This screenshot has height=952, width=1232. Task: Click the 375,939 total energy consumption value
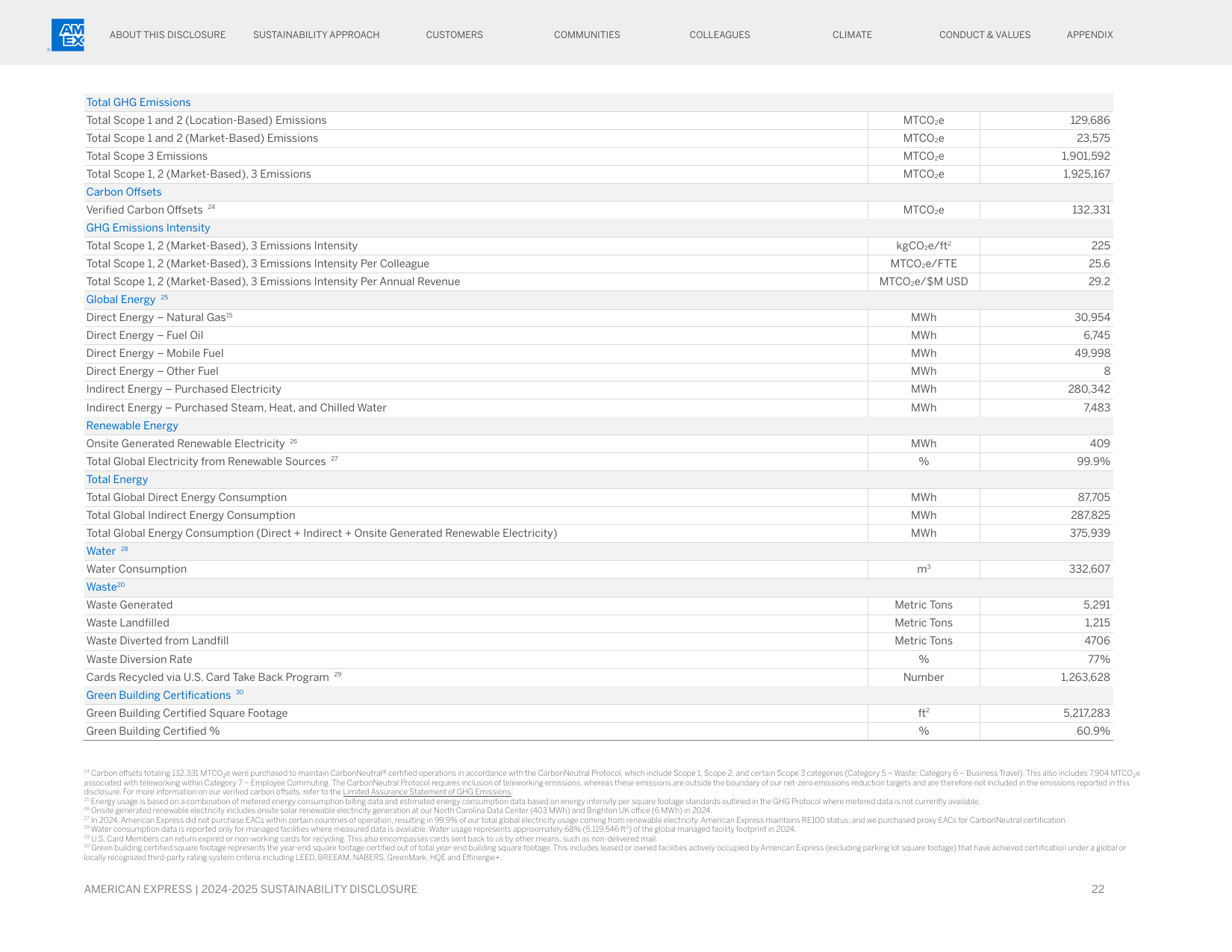tap(1089, 533)
